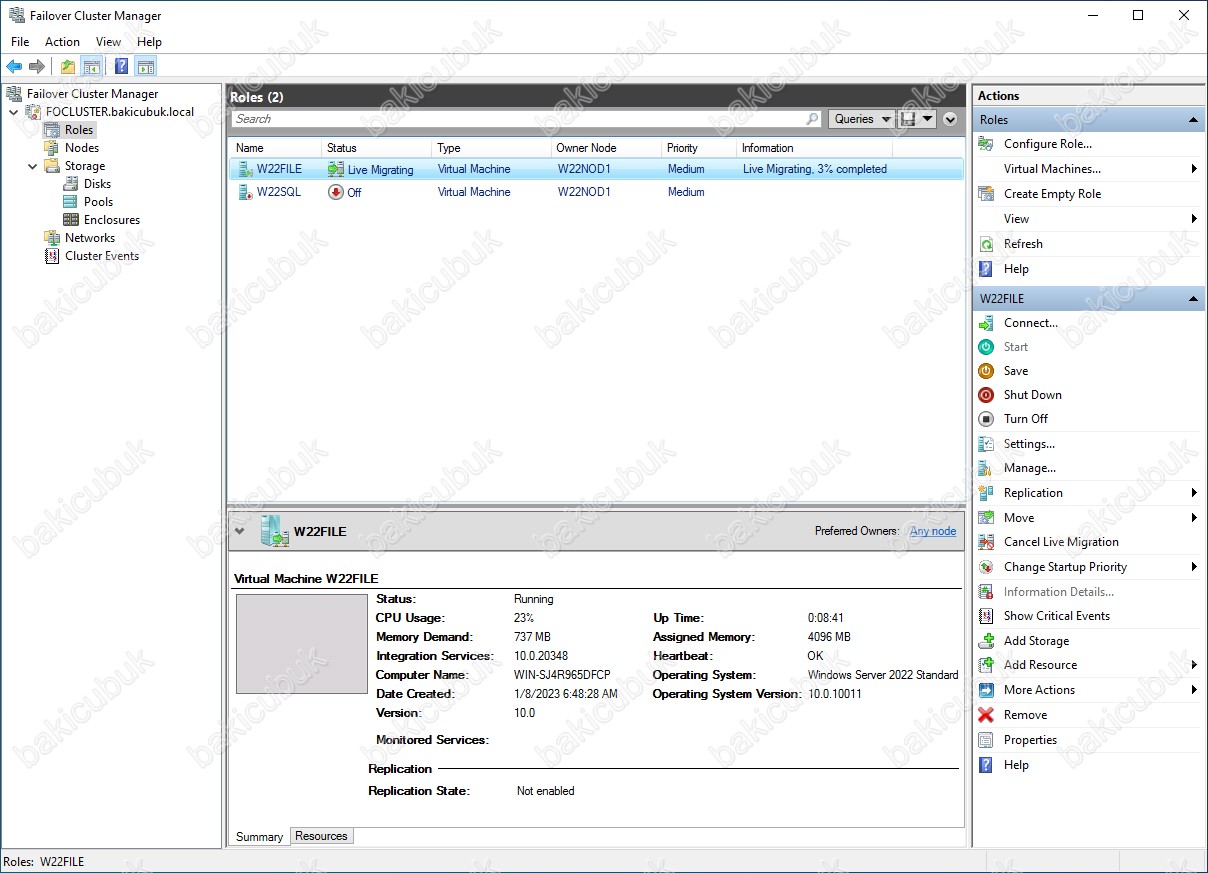Viewport: 1208px width, 873px height.
Task: Switch to the Resources tab
Action: [321, 836]
